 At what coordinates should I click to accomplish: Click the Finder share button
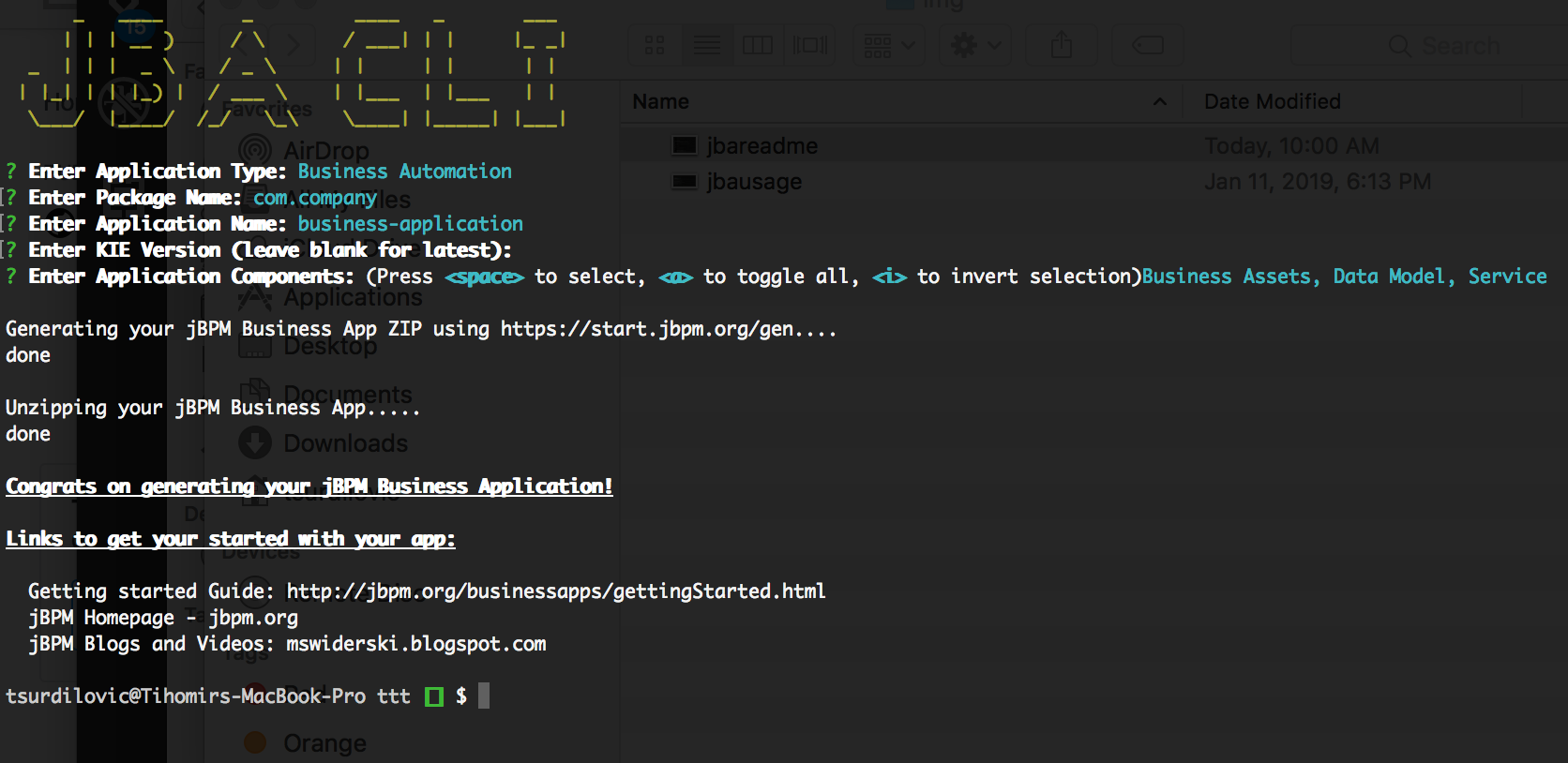coord(1062,45)
